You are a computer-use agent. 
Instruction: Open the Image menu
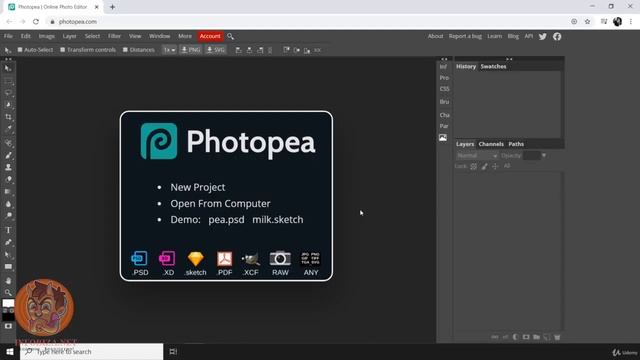tap(47, 36)
